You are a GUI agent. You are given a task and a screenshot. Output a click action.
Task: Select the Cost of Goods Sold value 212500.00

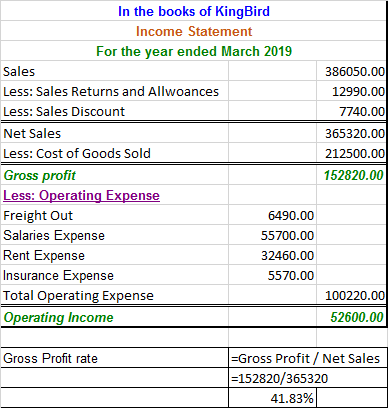[x=351, y=153]
